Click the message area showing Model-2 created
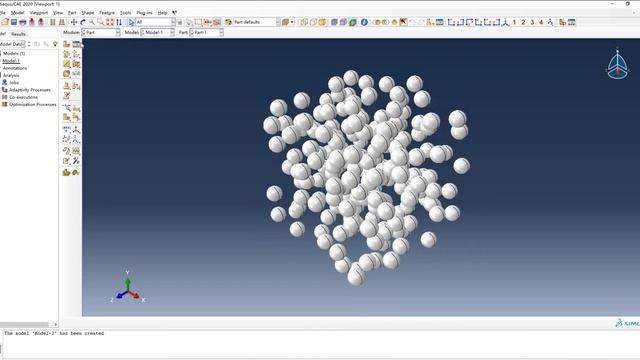 [54, 333]
